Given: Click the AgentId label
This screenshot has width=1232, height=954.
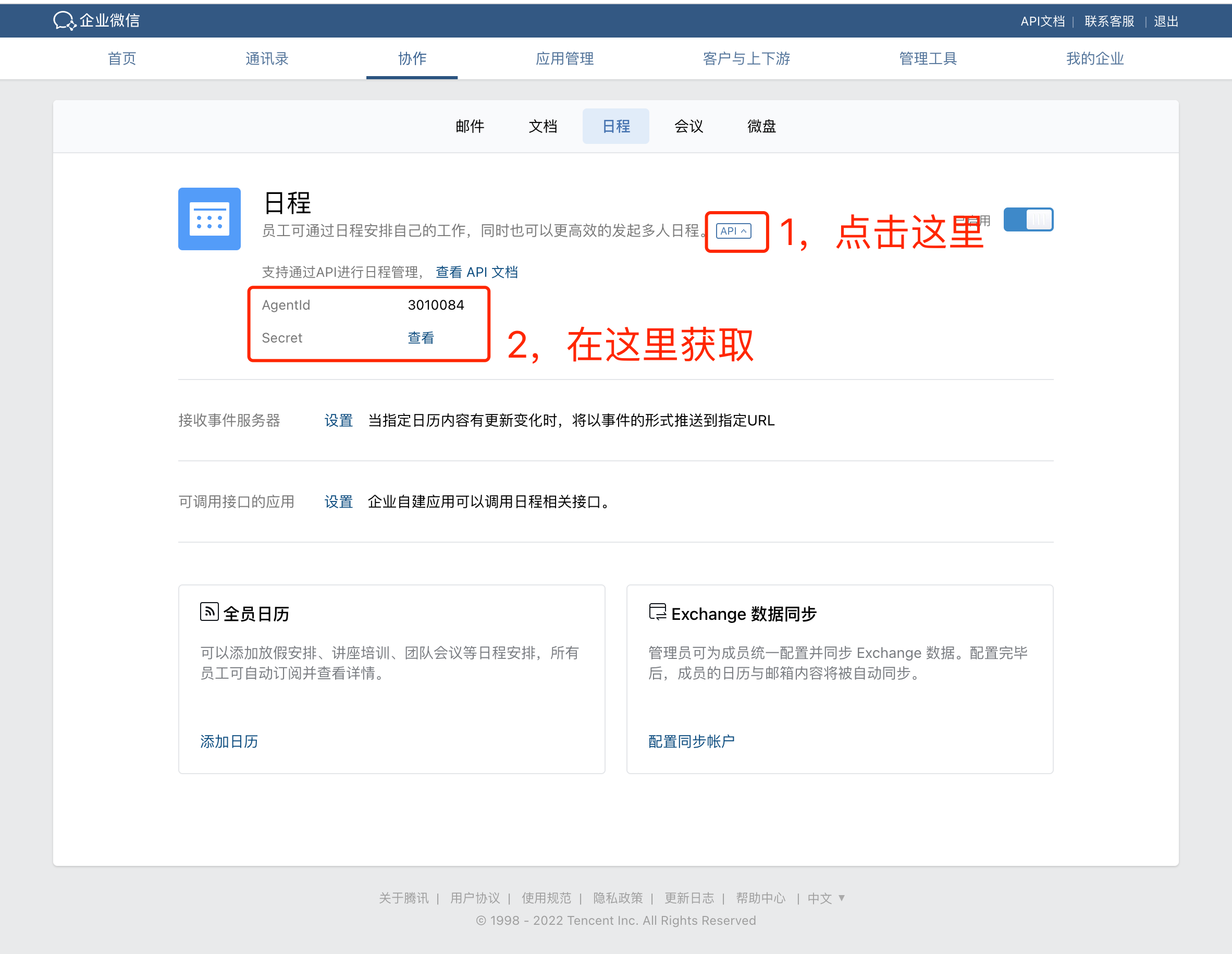Looking at the screenshot, I should [286, 305].
